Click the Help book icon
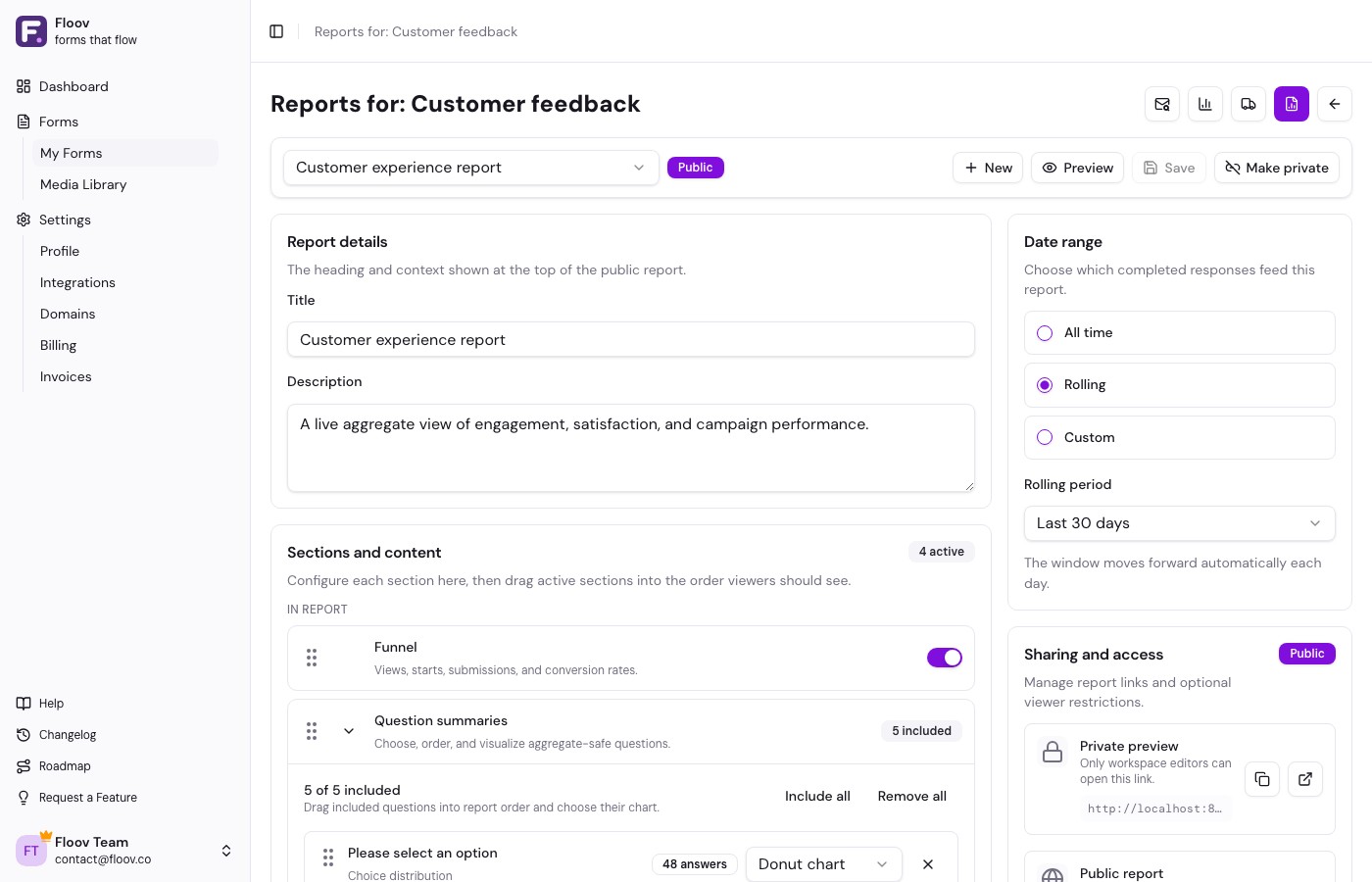Image resolution: width=1372 pixels, height=882 pixels. coord(24,704)
